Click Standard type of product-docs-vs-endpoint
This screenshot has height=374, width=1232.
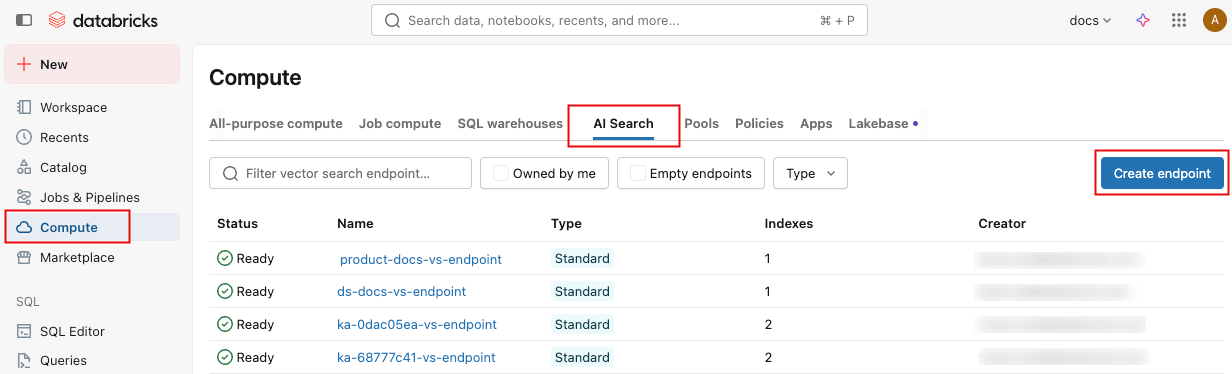coord(582,258)
